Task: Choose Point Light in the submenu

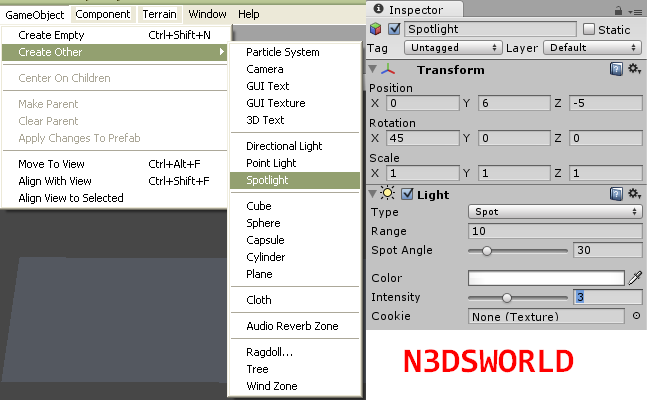Action: 294,163
